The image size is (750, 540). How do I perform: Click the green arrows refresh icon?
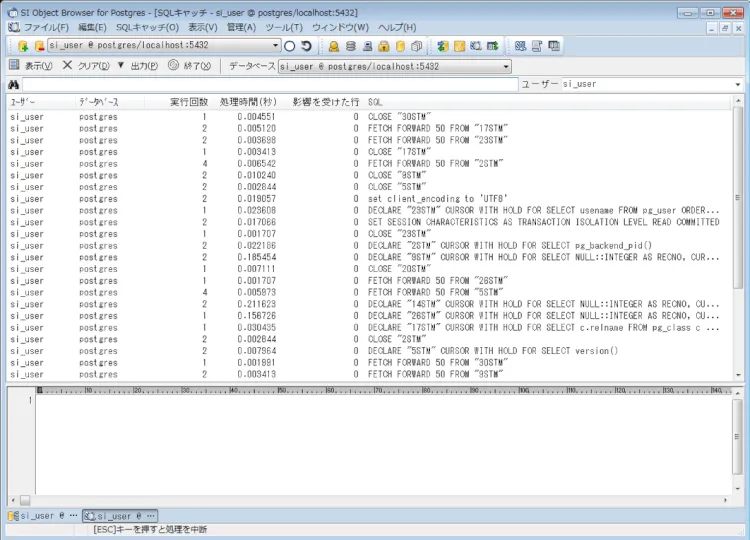(443, 46)
